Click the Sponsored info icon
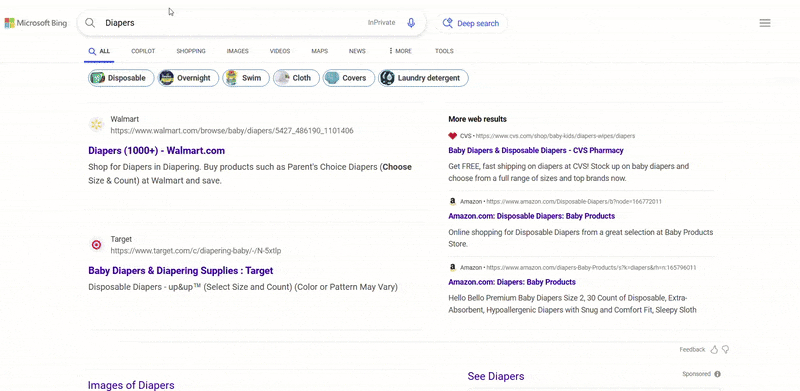 (717, 374)
